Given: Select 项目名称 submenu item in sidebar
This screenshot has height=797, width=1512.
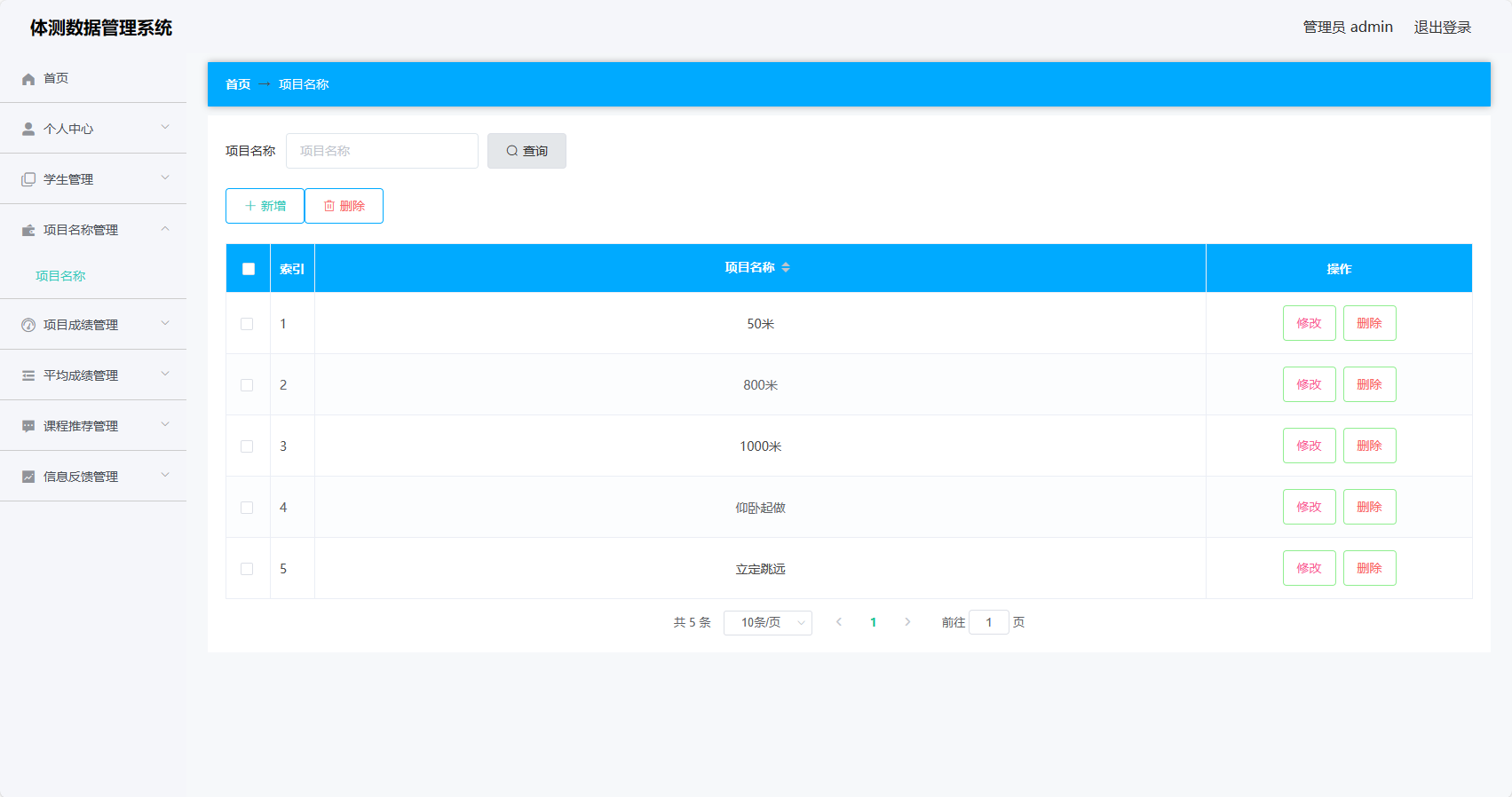Looking at the screenshot, I should (x=60, y=276).
